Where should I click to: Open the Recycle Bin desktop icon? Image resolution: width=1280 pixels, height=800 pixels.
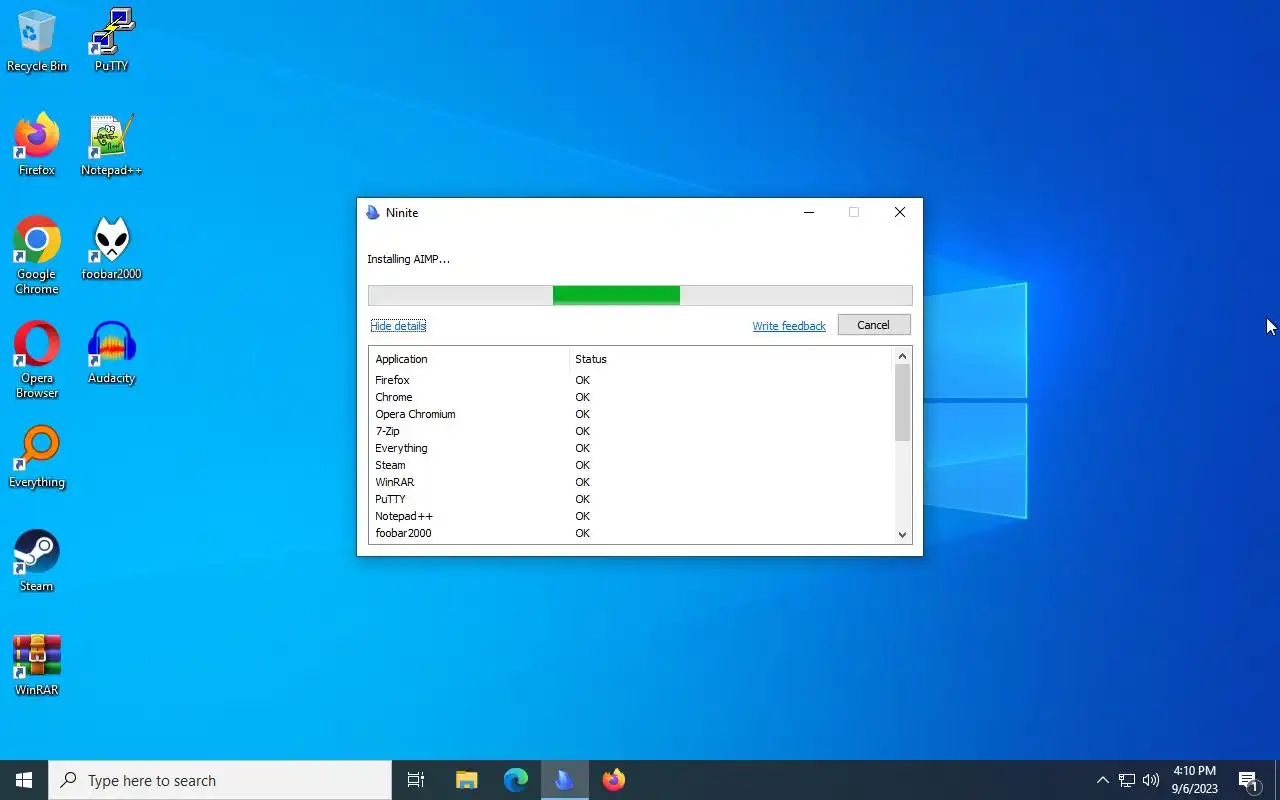click(x=37, y=42)
